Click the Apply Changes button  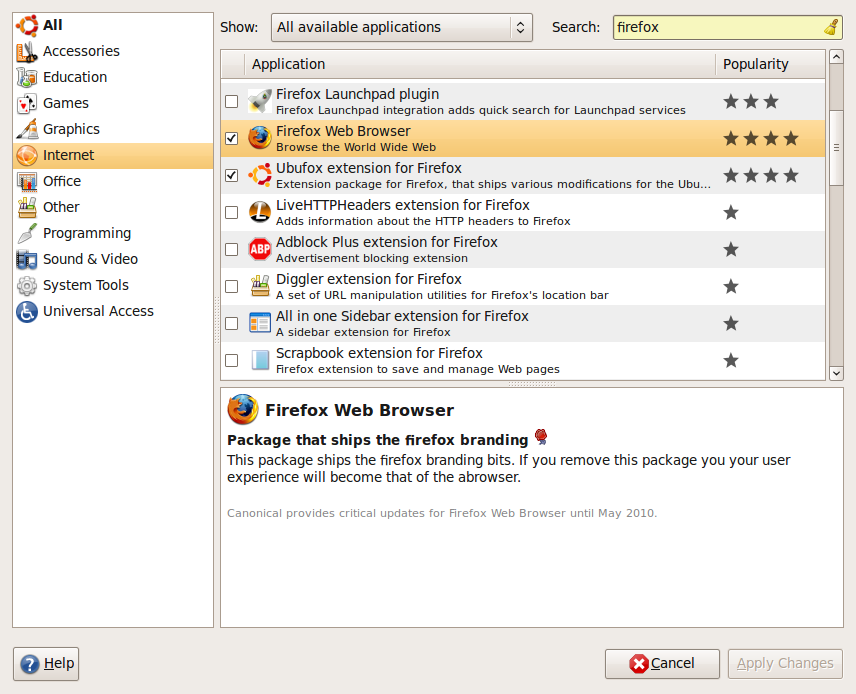pyautogui.click(x=785, y=663)
